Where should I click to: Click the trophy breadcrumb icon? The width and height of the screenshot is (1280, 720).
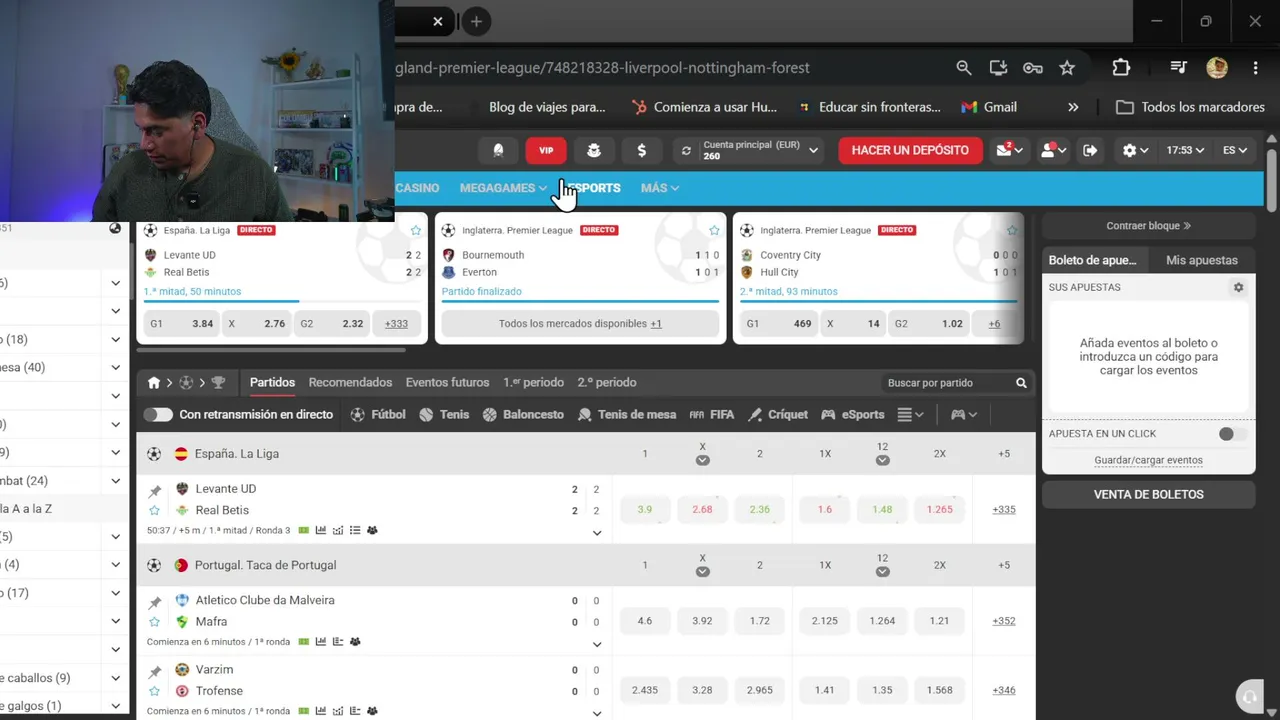click(218, 383)
